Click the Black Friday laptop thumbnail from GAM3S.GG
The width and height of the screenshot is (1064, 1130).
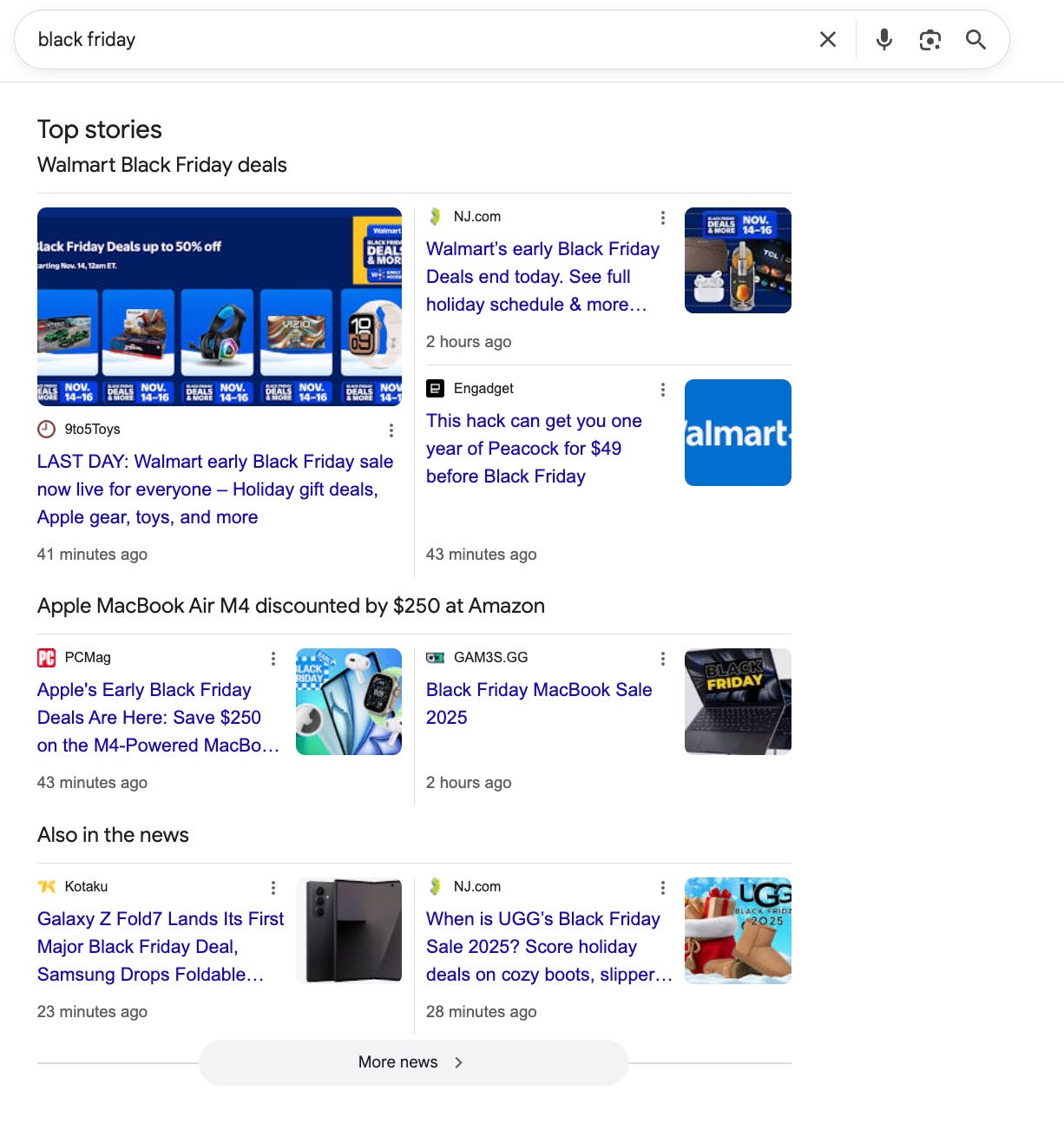click(738, 701)
